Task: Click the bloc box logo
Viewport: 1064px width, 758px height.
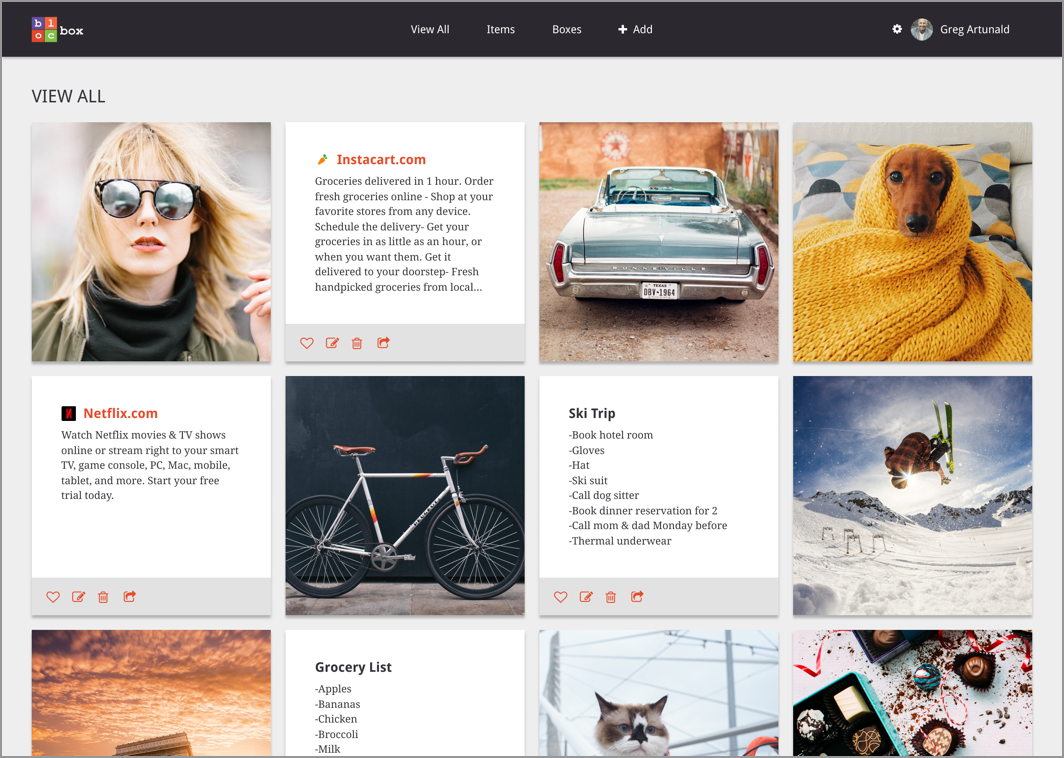Action: [58, 30]
